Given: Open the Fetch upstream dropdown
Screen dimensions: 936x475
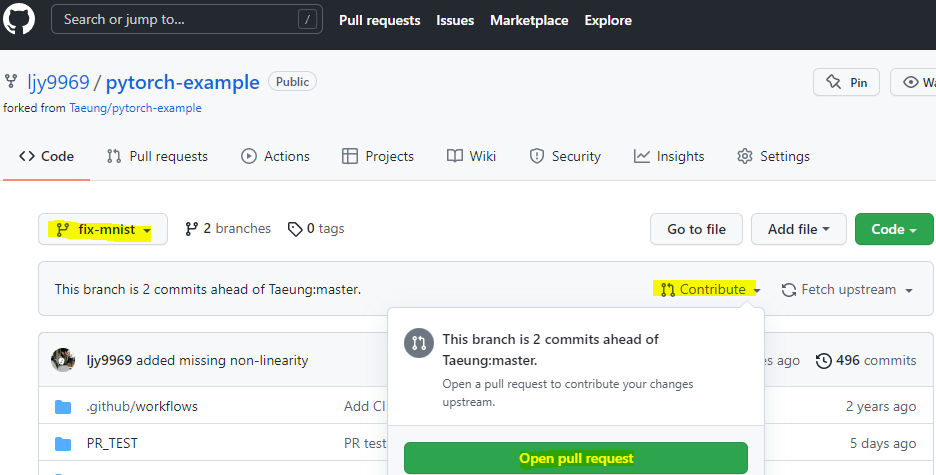Looking at the screenshot, I should coord(847,289).
